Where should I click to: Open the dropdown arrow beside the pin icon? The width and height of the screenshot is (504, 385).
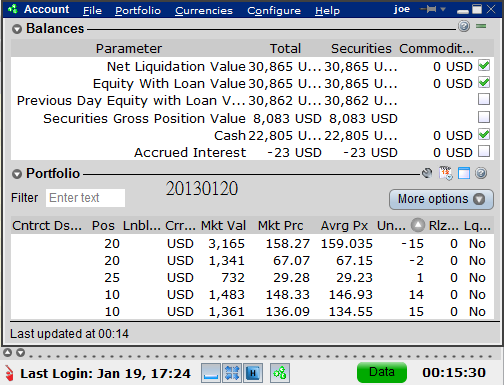pyautogui.click(x=443, y=9)
